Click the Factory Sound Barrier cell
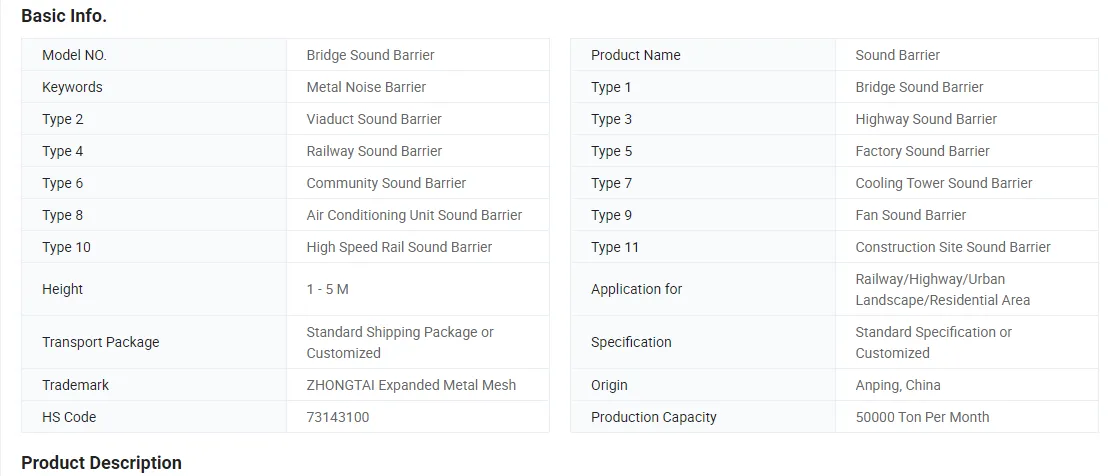 922,151
